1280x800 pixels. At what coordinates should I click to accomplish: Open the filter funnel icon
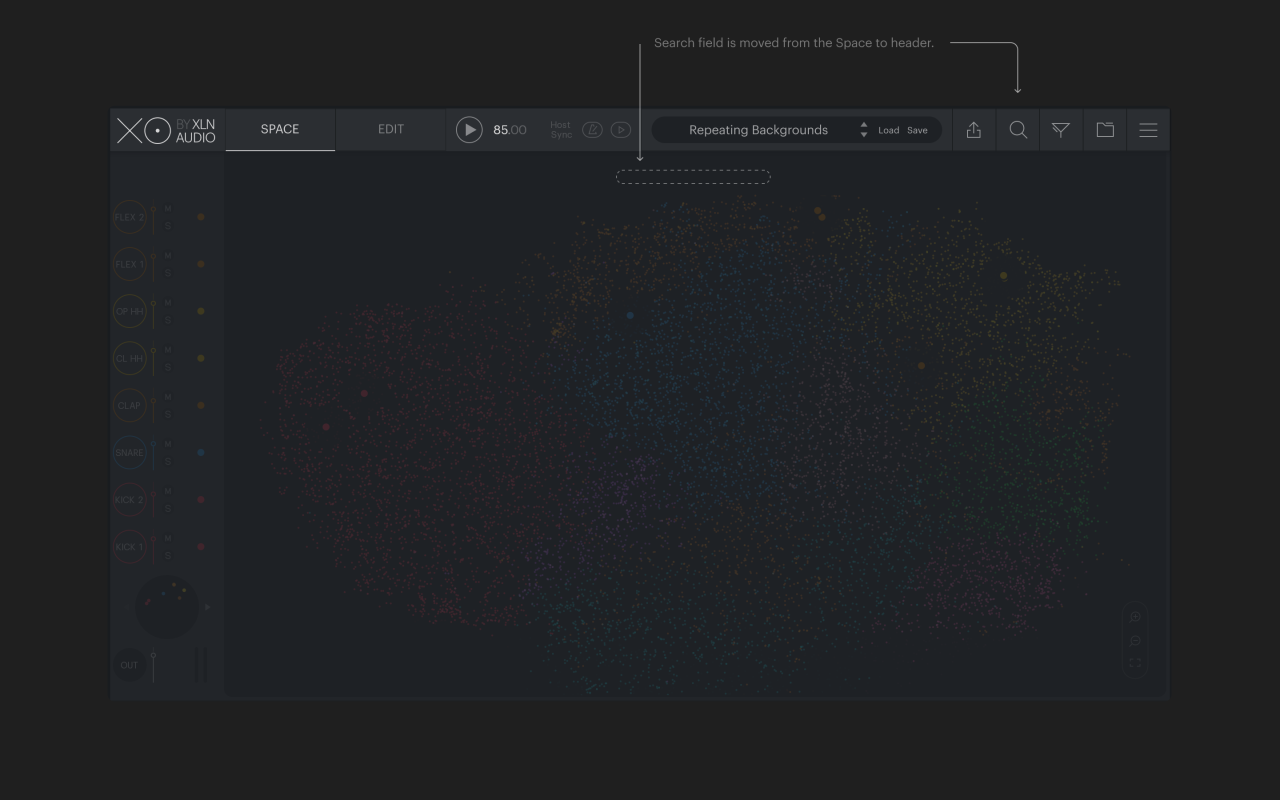click(1061, 130)
